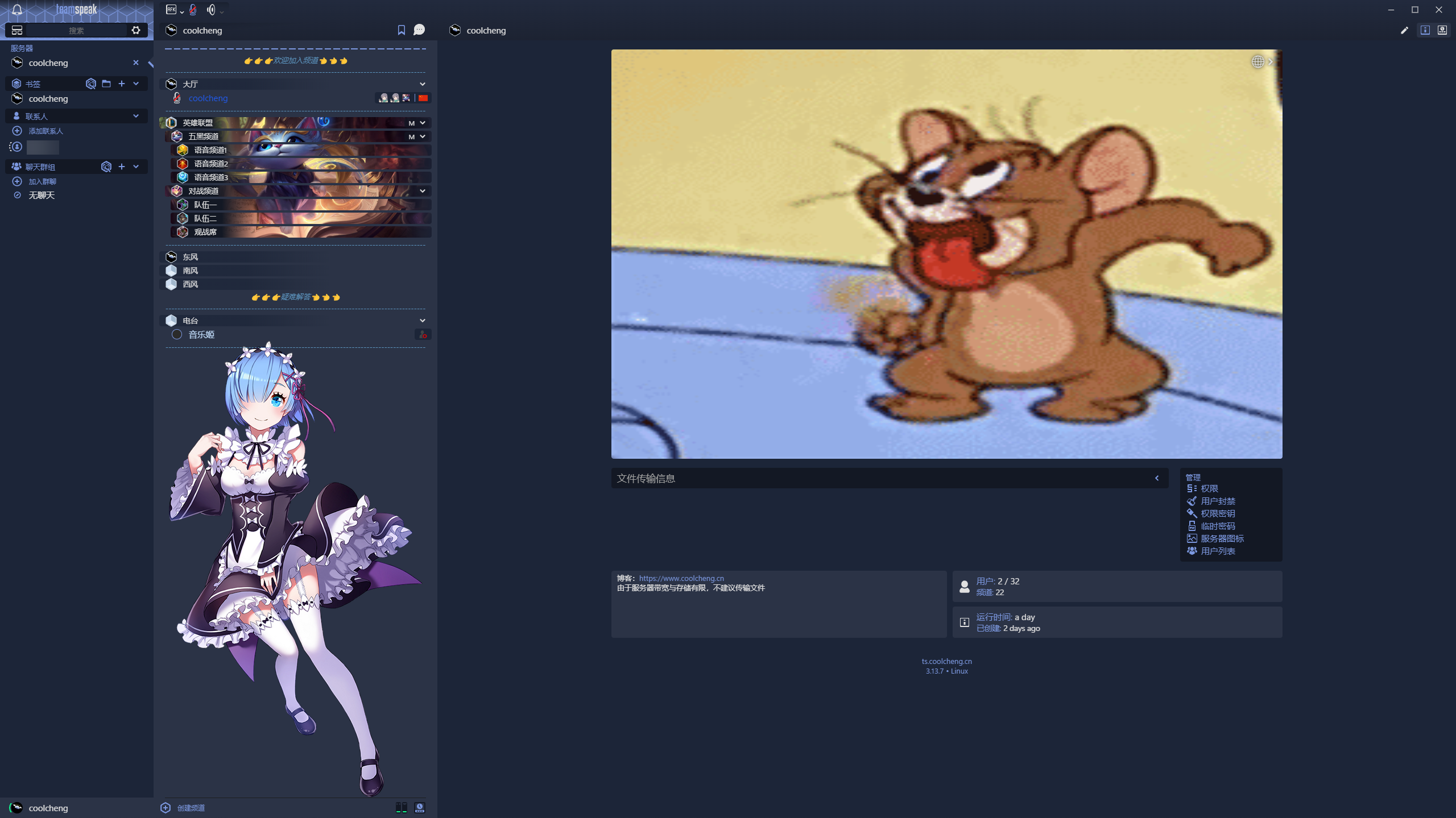Open the speaker output dropdown arrow
1456x818 pixels.
pos(222,11)
